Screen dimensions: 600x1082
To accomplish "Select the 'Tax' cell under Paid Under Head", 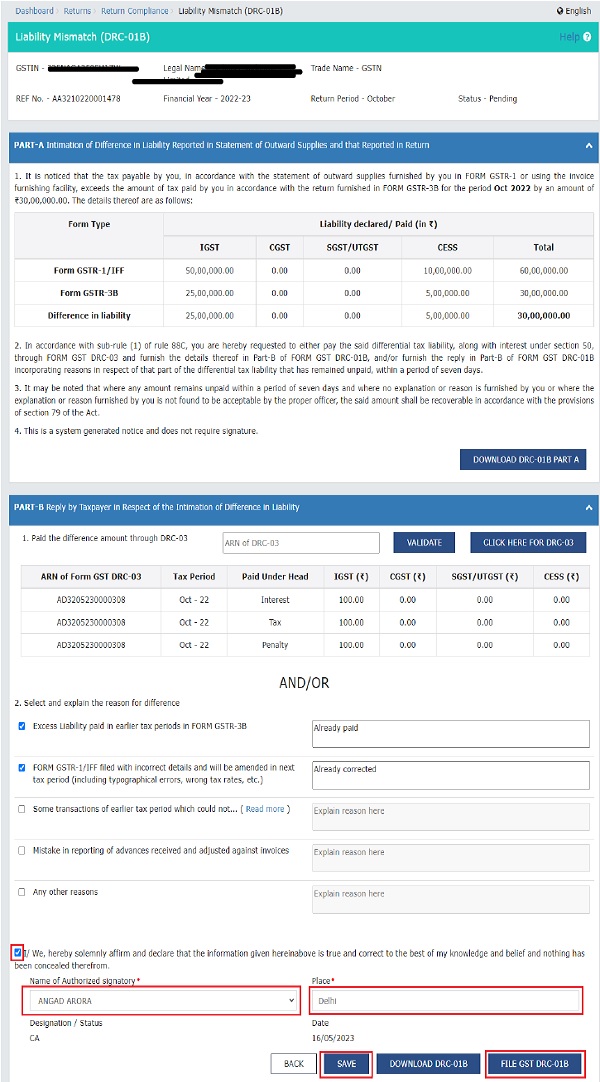I will coord(276,622).
